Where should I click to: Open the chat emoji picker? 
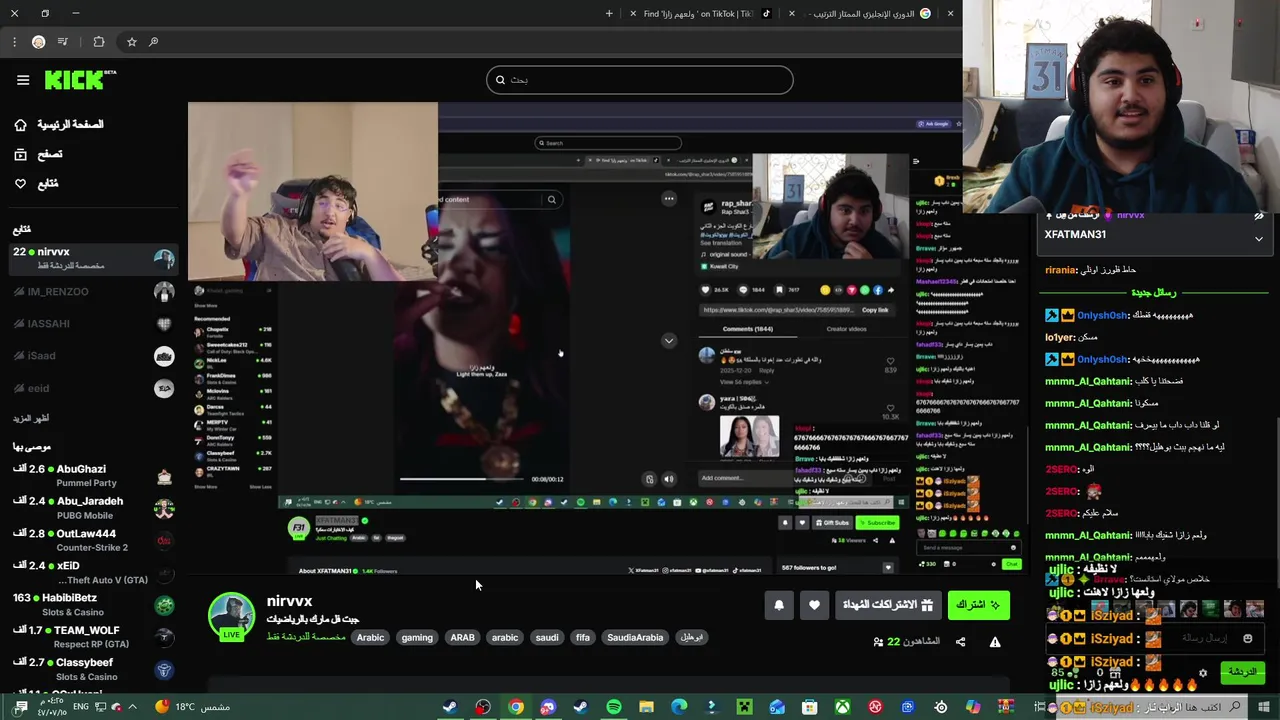(1247, 638)
